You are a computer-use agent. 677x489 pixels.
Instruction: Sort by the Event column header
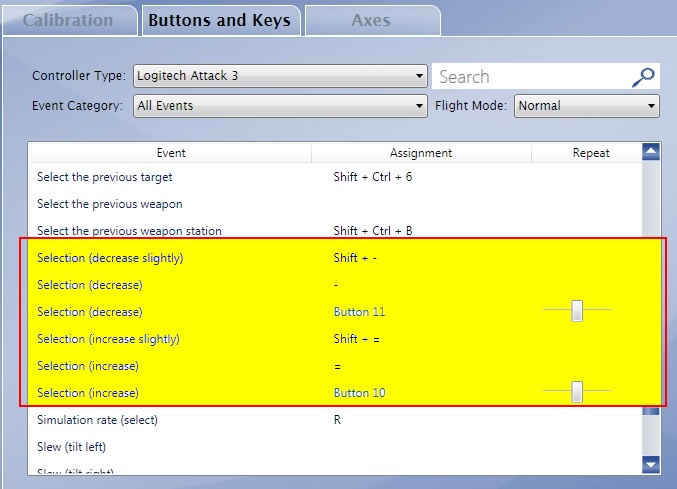[x=171, y=153]
